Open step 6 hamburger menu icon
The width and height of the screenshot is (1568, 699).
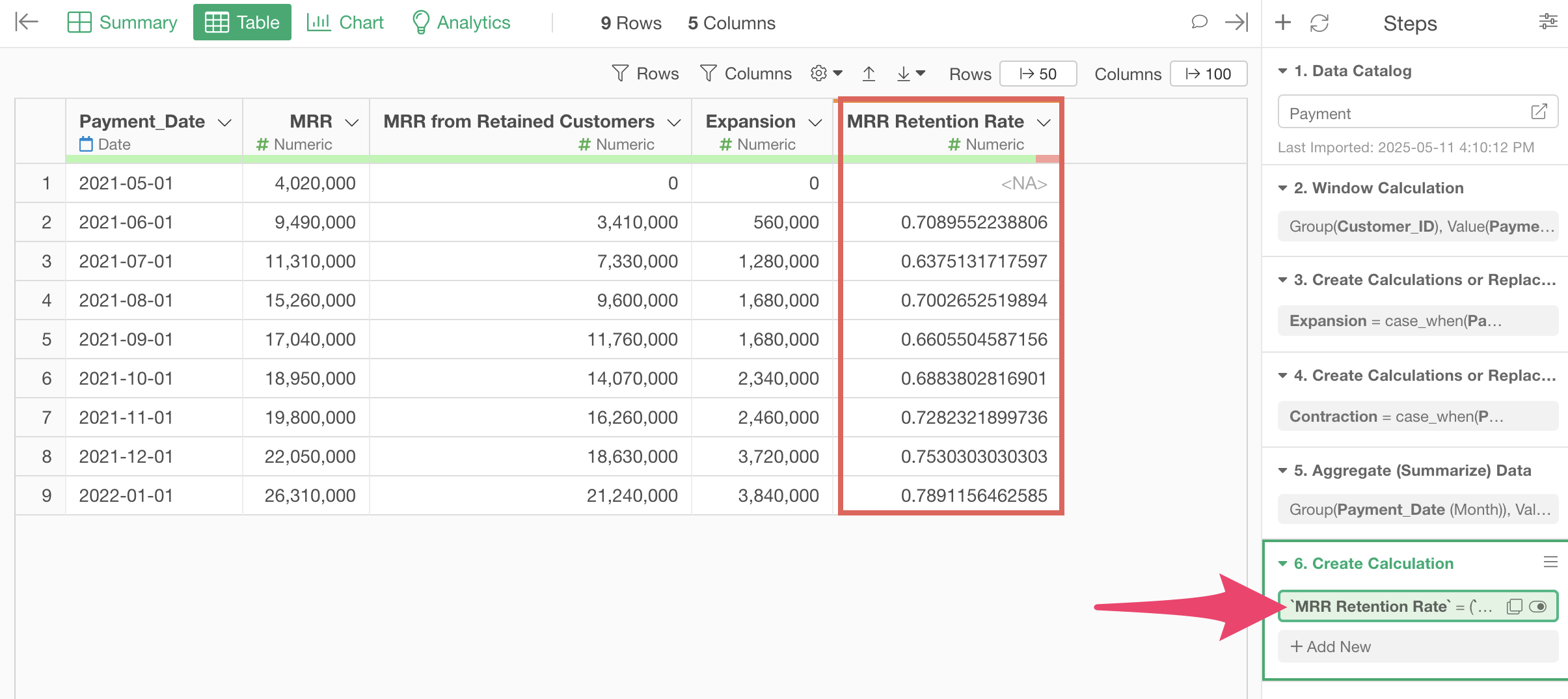1550,562
